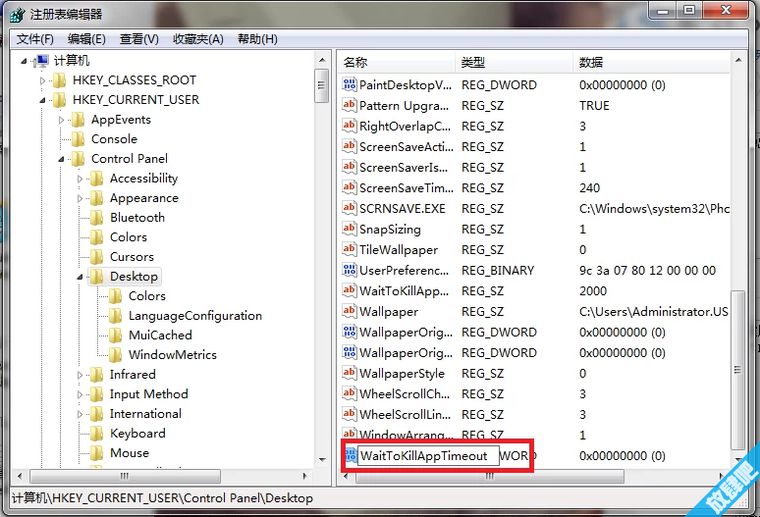
Task: Click the tree pane scroll-down arrow
Action: [x=322, y=459]
